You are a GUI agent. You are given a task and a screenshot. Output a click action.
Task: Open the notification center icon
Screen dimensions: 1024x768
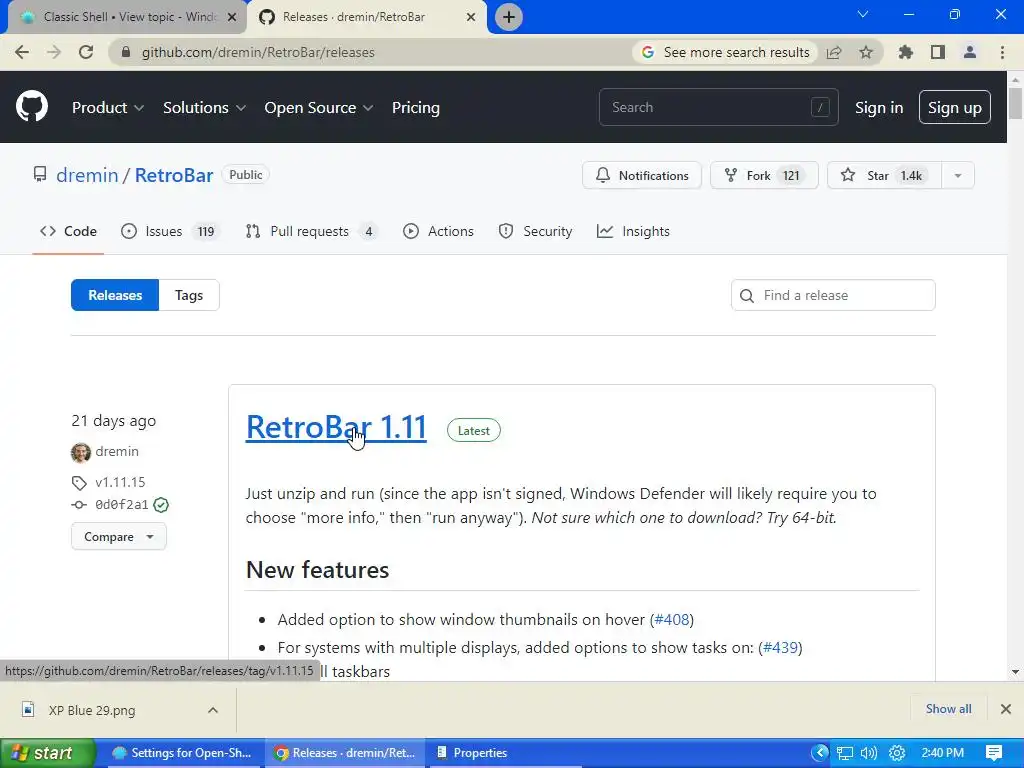994,753
